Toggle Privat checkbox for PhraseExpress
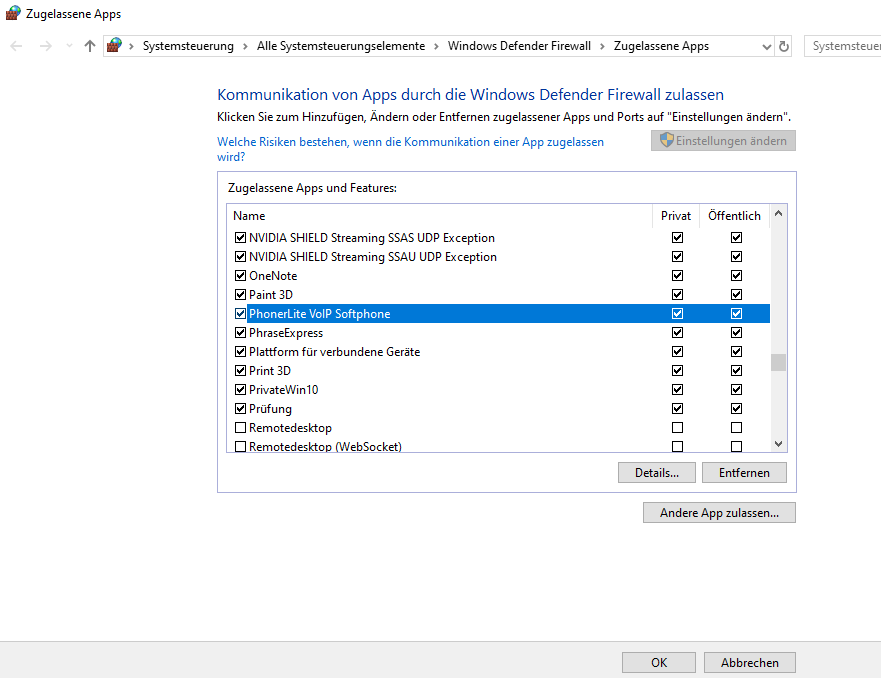 [678, 333]
